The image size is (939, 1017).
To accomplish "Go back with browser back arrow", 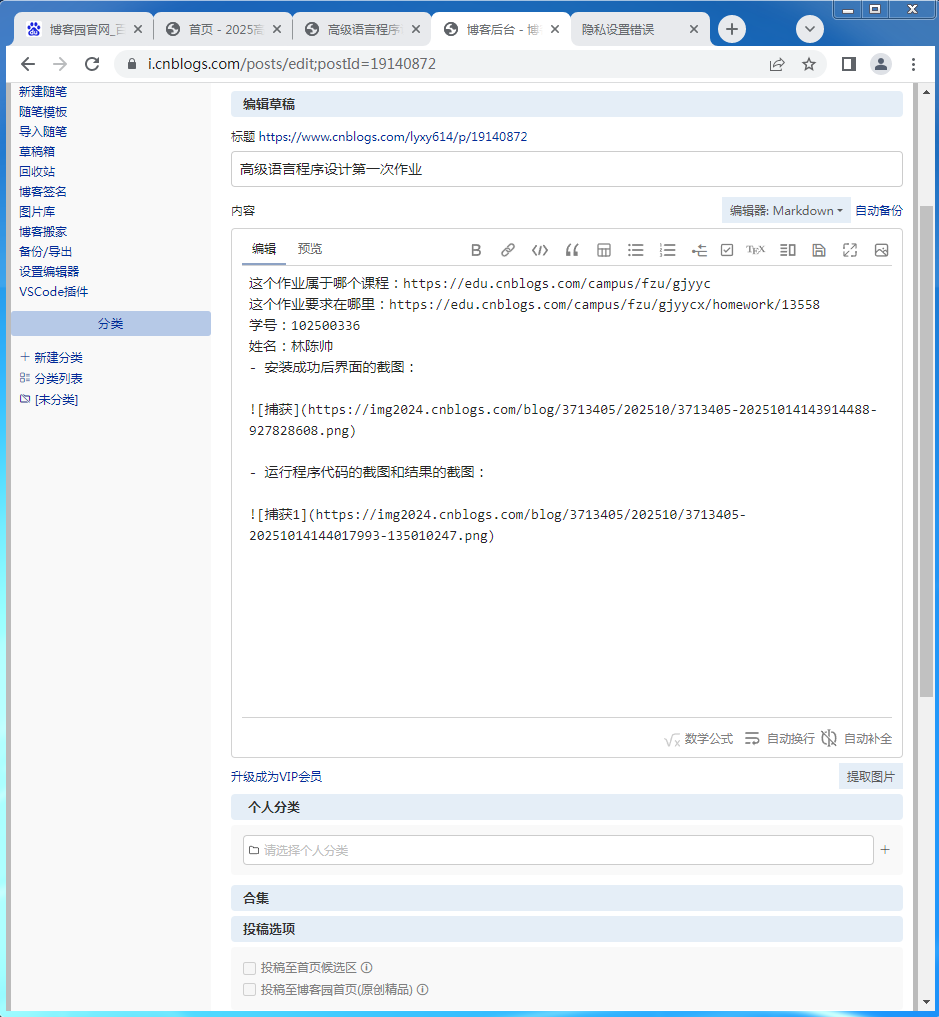I will (x=28, y=64).
